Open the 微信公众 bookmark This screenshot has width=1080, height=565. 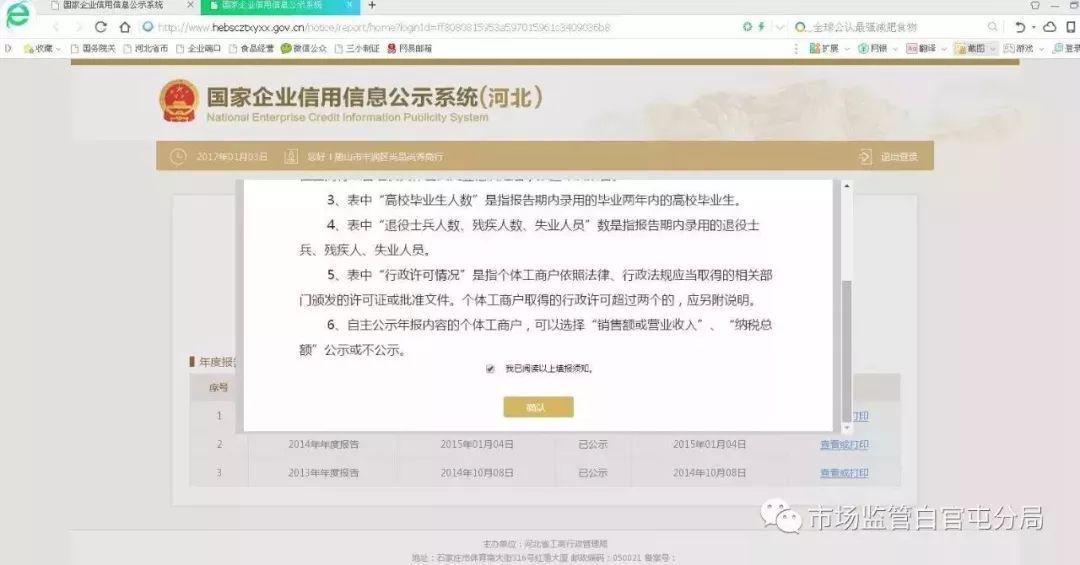point(304,48)
